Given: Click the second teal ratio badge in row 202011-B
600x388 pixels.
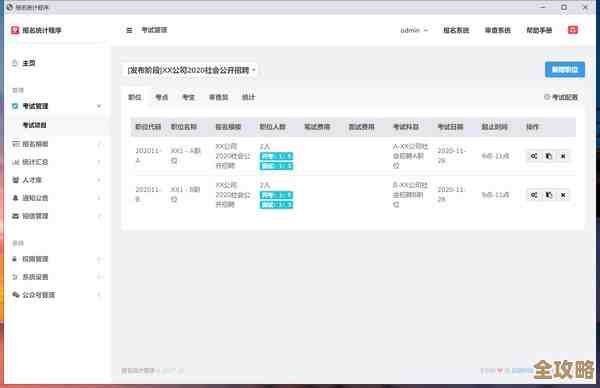Looking at the screenshot, I should [276, 205].
